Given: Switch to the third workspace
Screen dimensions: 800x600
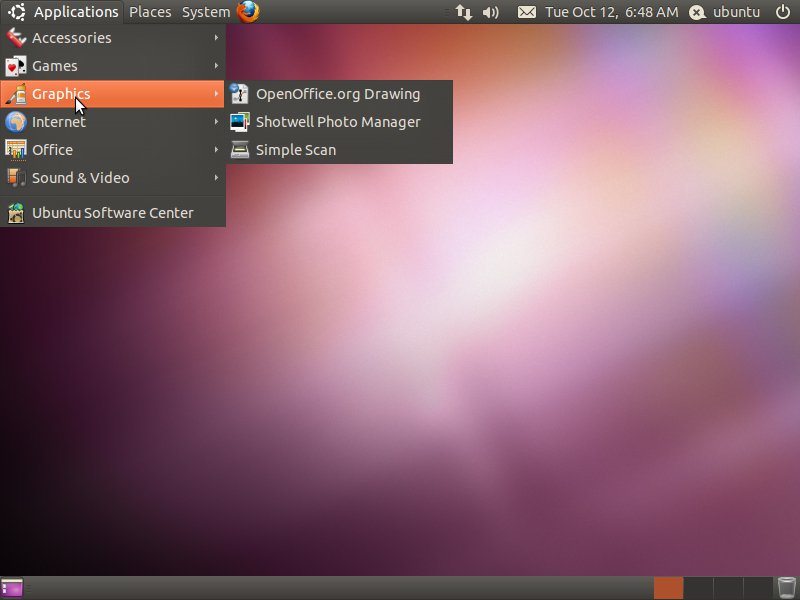Looking at the screenshot, I should tap(728, 588).
